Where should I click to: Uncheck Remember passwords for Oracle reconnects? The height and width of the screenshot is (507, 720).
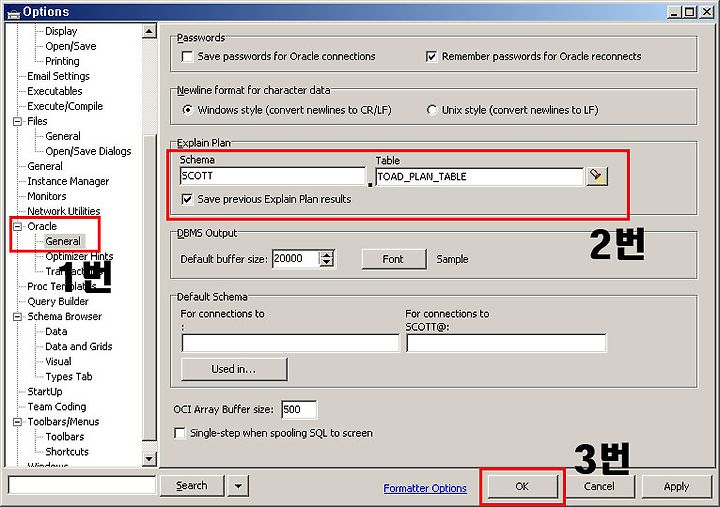coord(431,56)
